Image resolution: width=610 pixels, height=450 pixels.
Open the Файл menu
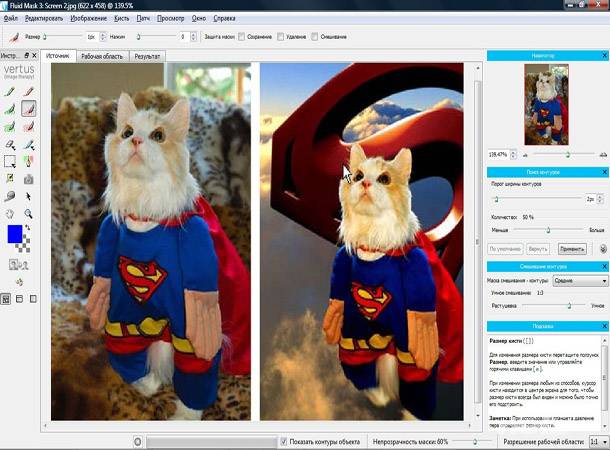(11, 18)
